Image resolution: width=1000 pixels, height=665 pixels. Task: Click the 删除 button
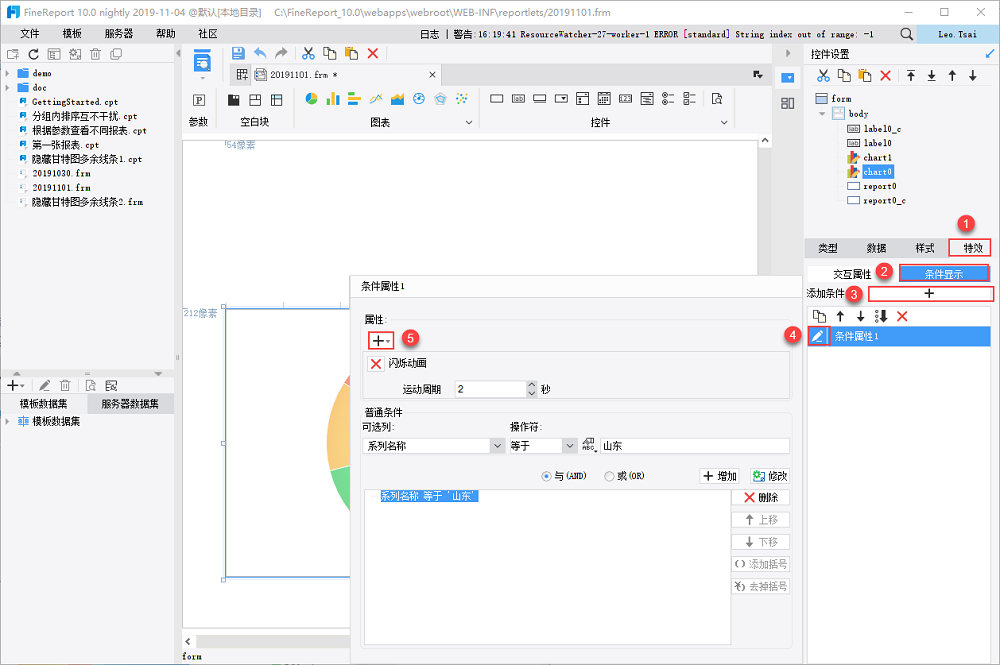(x=760, y=497)
